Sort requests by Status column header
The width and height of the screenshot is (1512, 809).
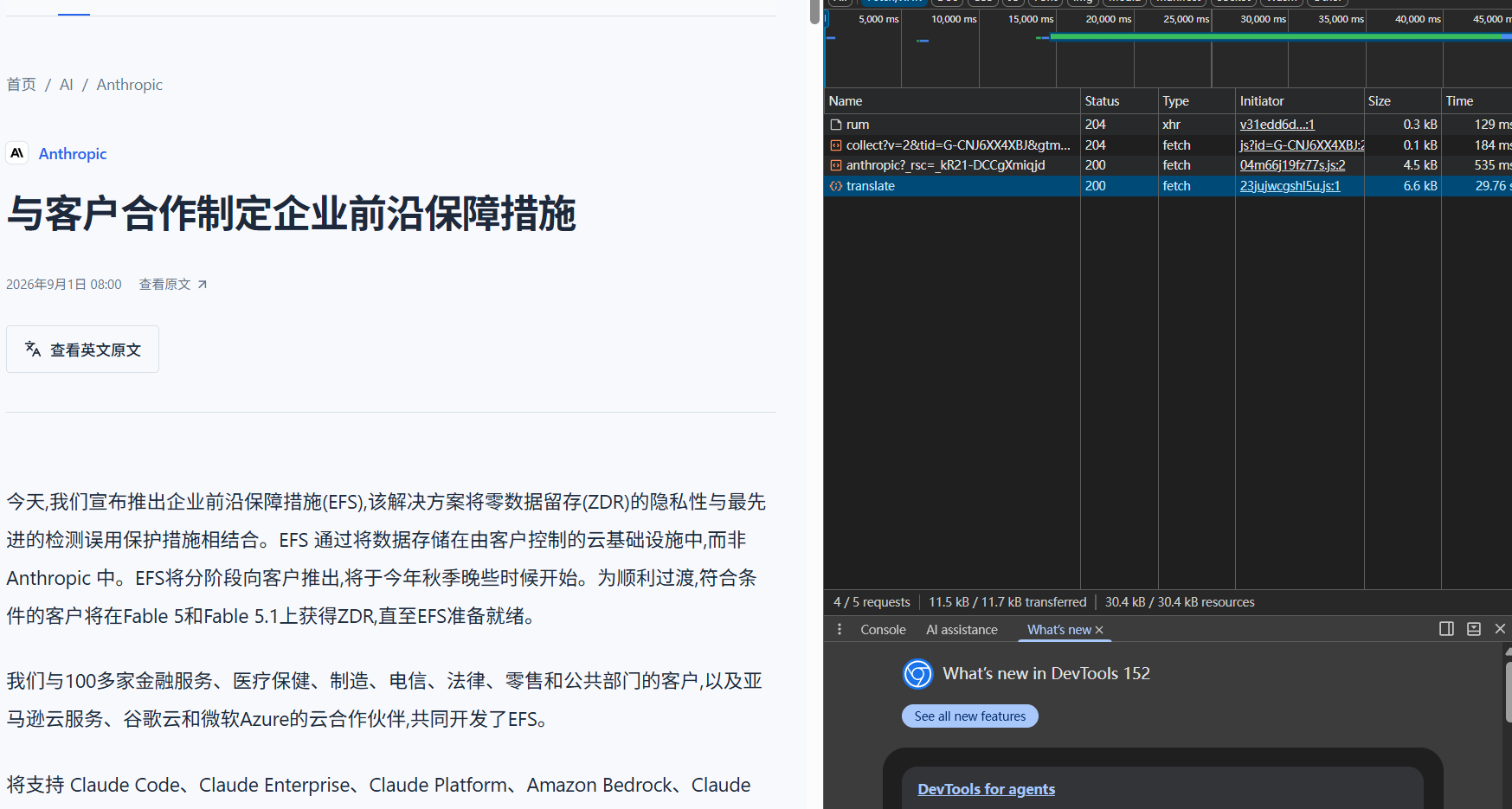(1119, 101)
